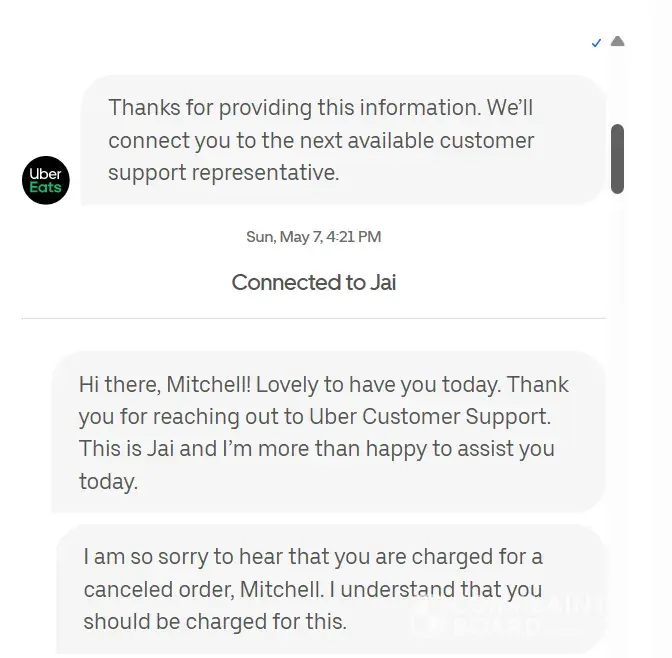
Task: Click the scrollbar track below the thumb
Action: pyautogui.click(x=617, y=400)
